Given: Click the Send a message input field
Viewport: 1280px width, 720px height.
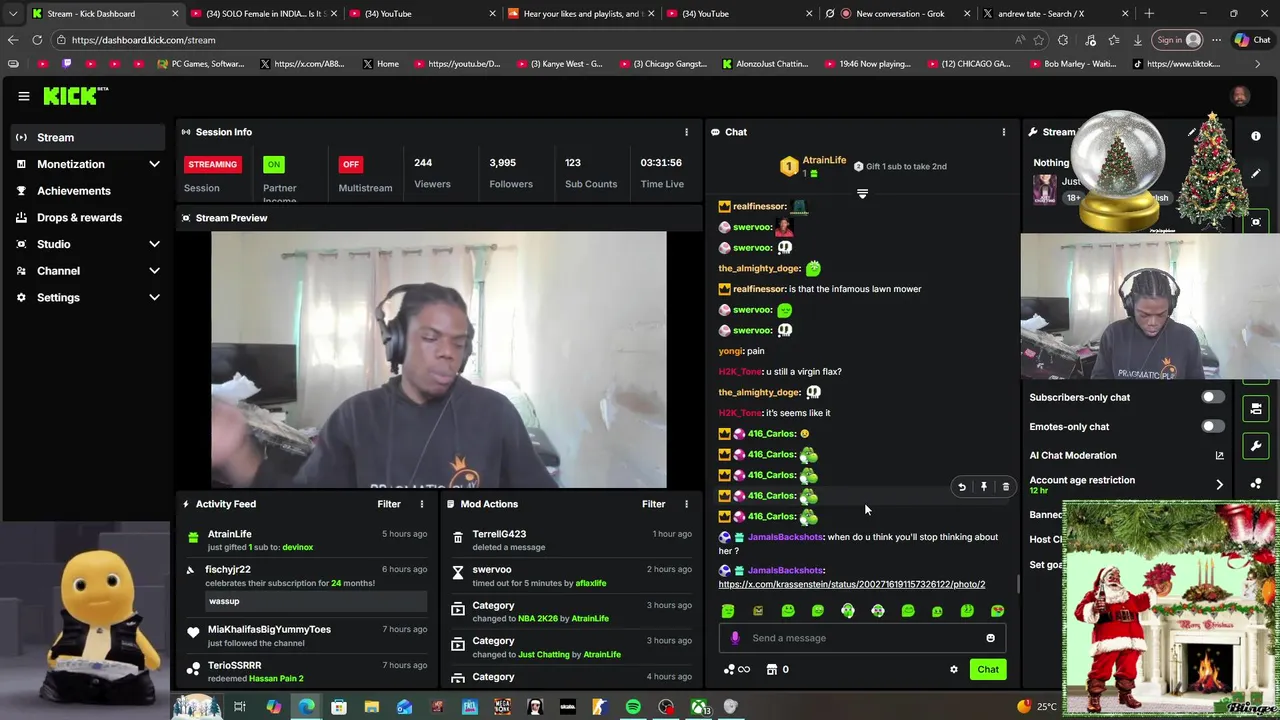Looking at the screenshot, I should pyautogui.click(x=862, y=638).
